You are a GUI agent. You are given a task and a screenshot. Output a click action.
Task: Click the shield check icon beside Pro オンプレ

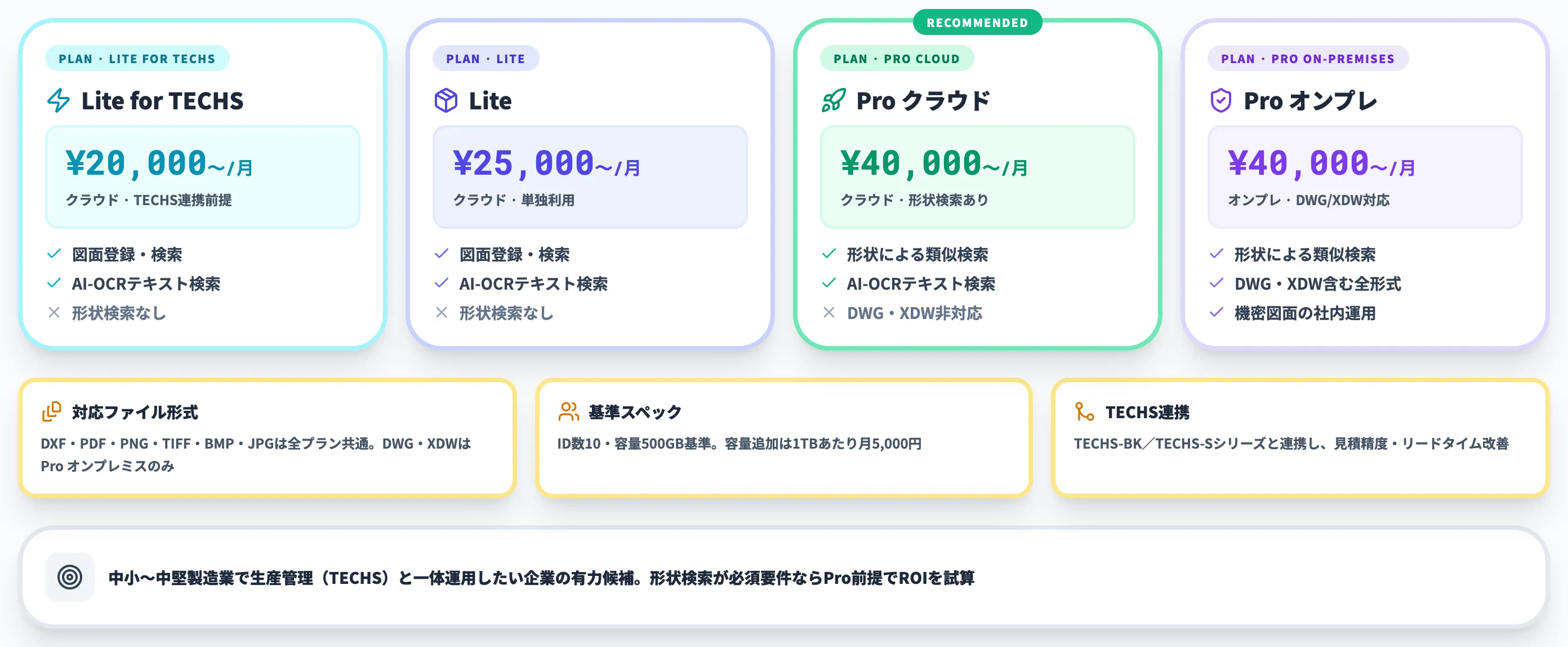point(1220,100)
